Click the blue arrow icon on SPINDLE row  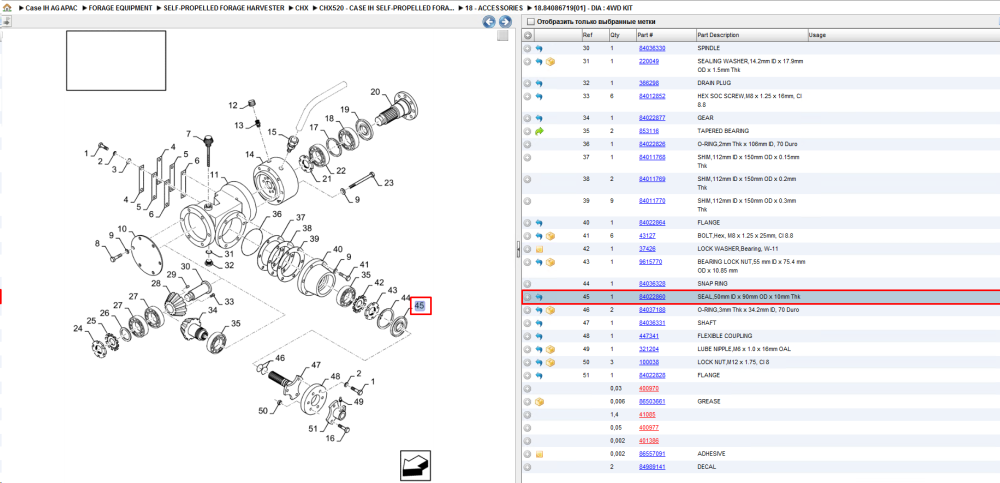539,48
